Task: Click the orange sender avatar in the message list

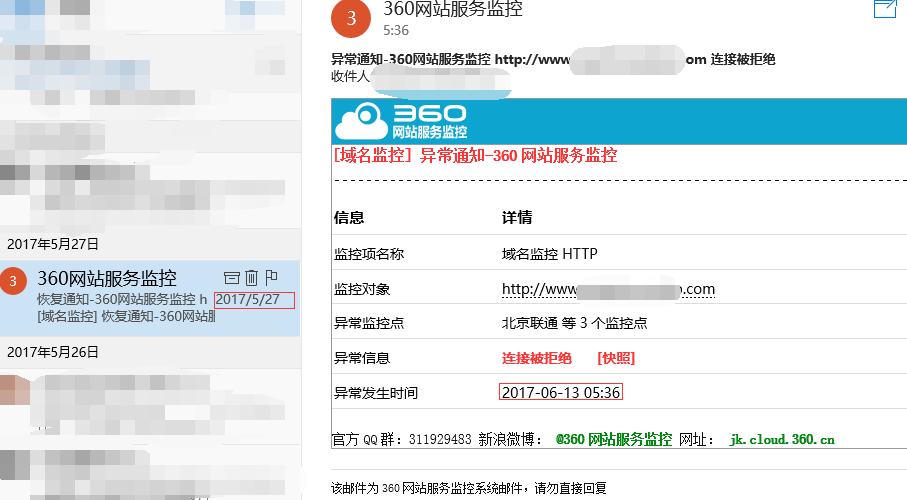Action: click(13, 281)
